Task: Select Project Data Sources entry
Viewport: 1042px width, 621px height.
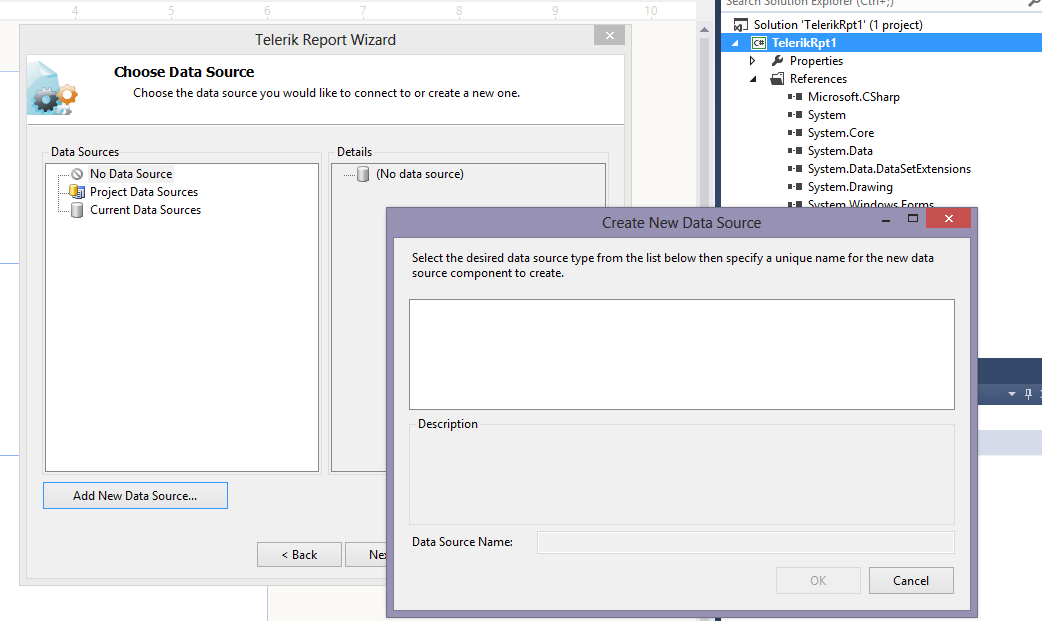Action: pyautogui.click(x=144, y=191)
